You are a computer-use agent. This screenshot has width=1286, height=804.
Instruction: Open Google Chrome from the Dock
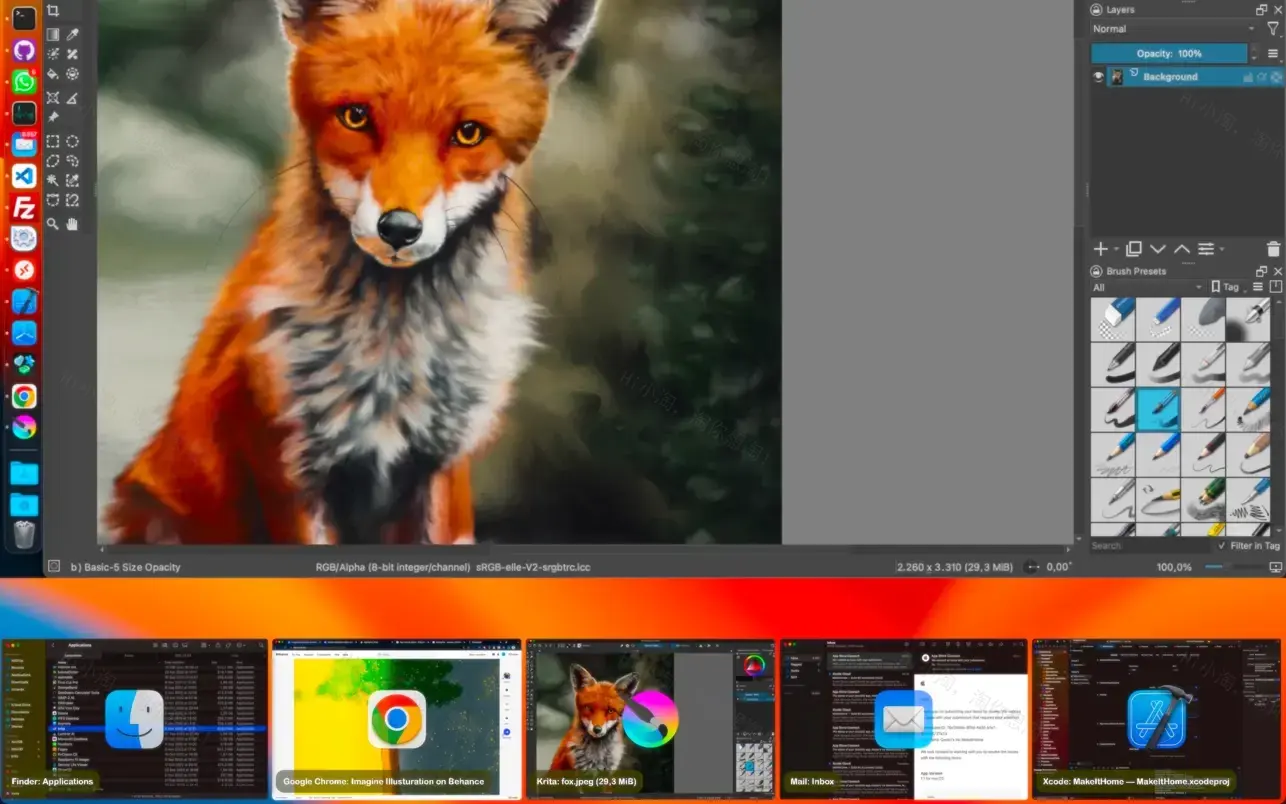(x=23, y=396)
